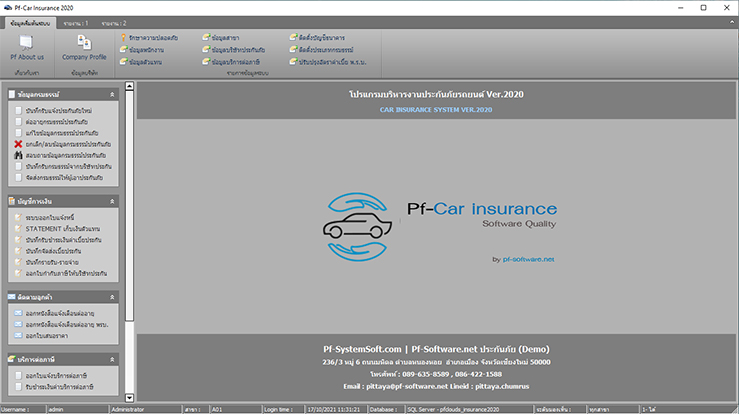
Task: Open รับชำระเงินค่าบริการต่อภาษี item
Action: [54, 387]
